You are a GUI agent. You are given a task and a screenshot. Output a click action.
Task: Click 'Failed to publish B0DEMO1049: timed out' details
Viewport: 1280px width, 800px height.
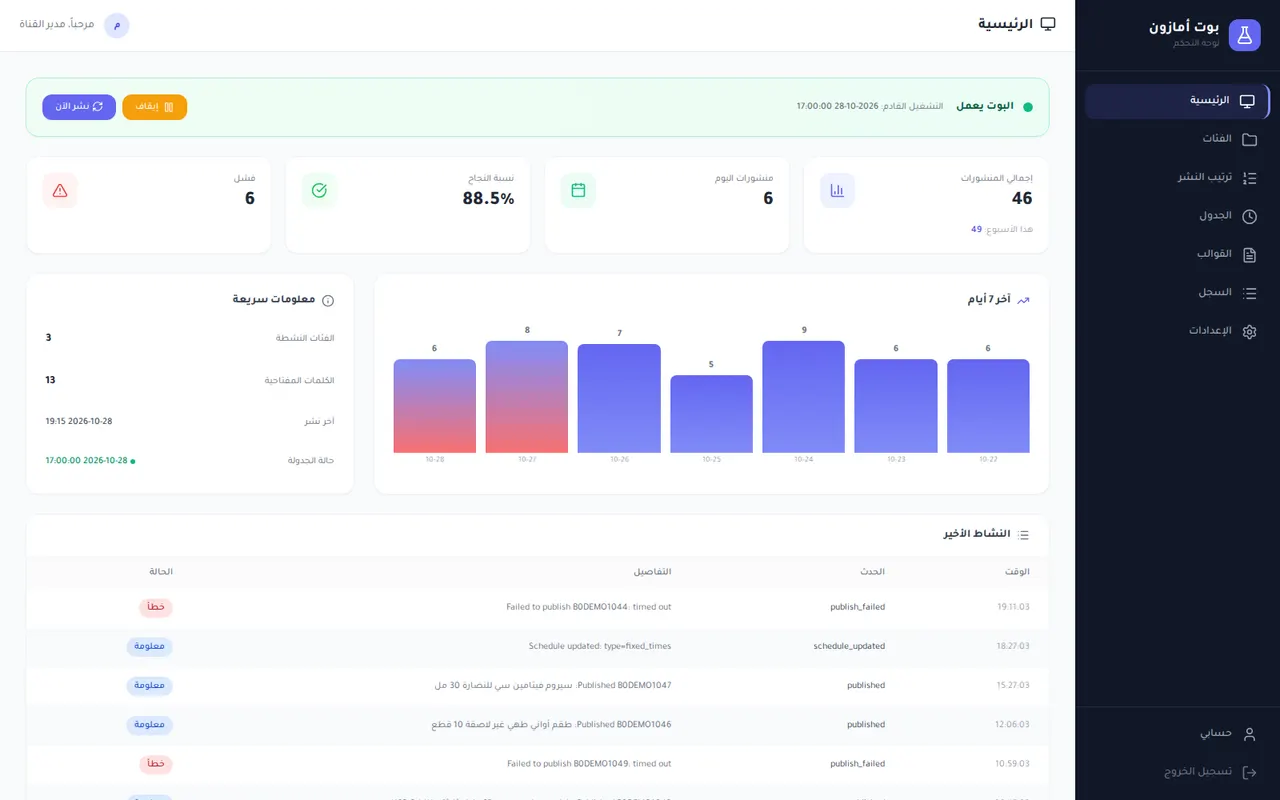point(589,764)
